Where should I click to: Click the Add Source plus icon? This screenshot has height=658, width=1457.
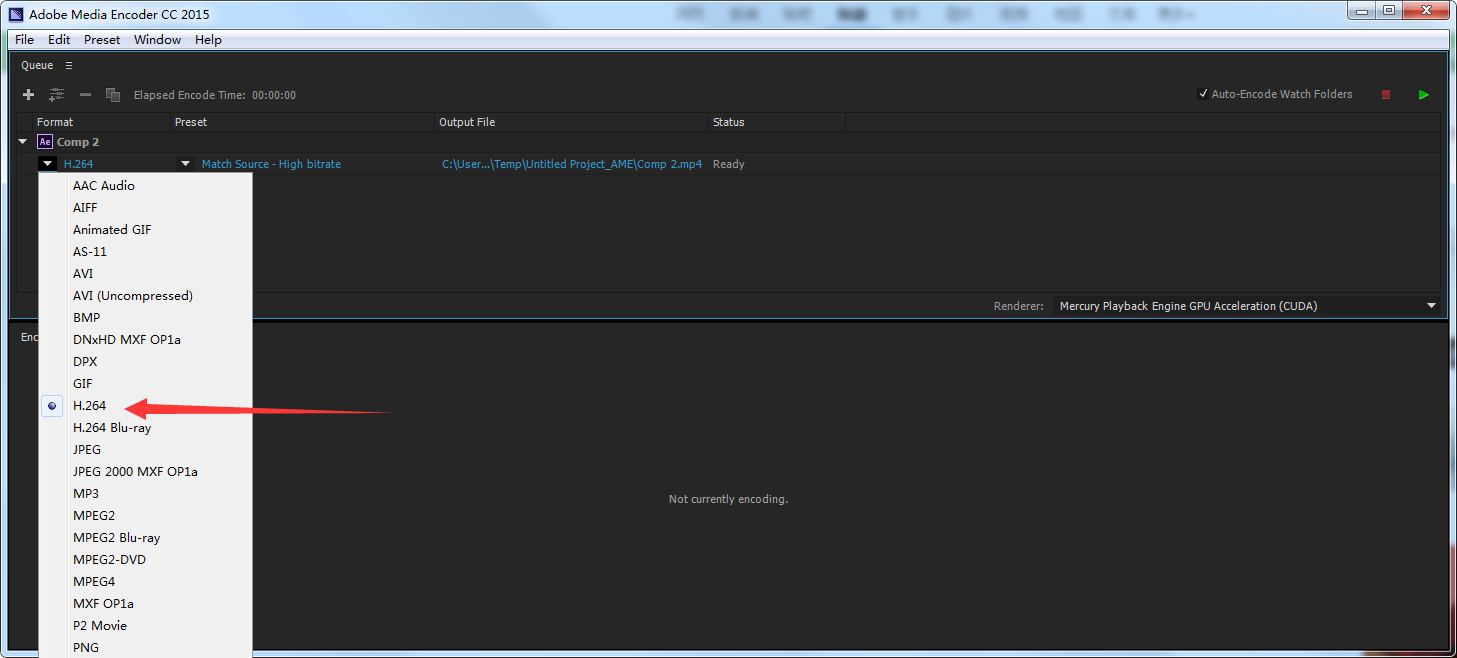[28, 95]
